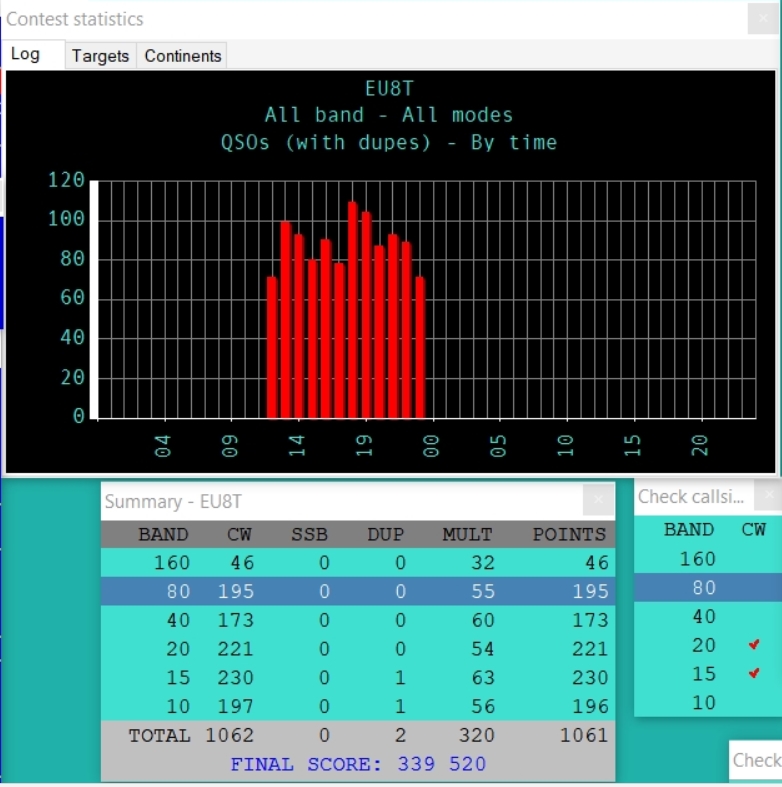Select the 160 band row in Summary

pyautogui.click(x=357, y=563)
